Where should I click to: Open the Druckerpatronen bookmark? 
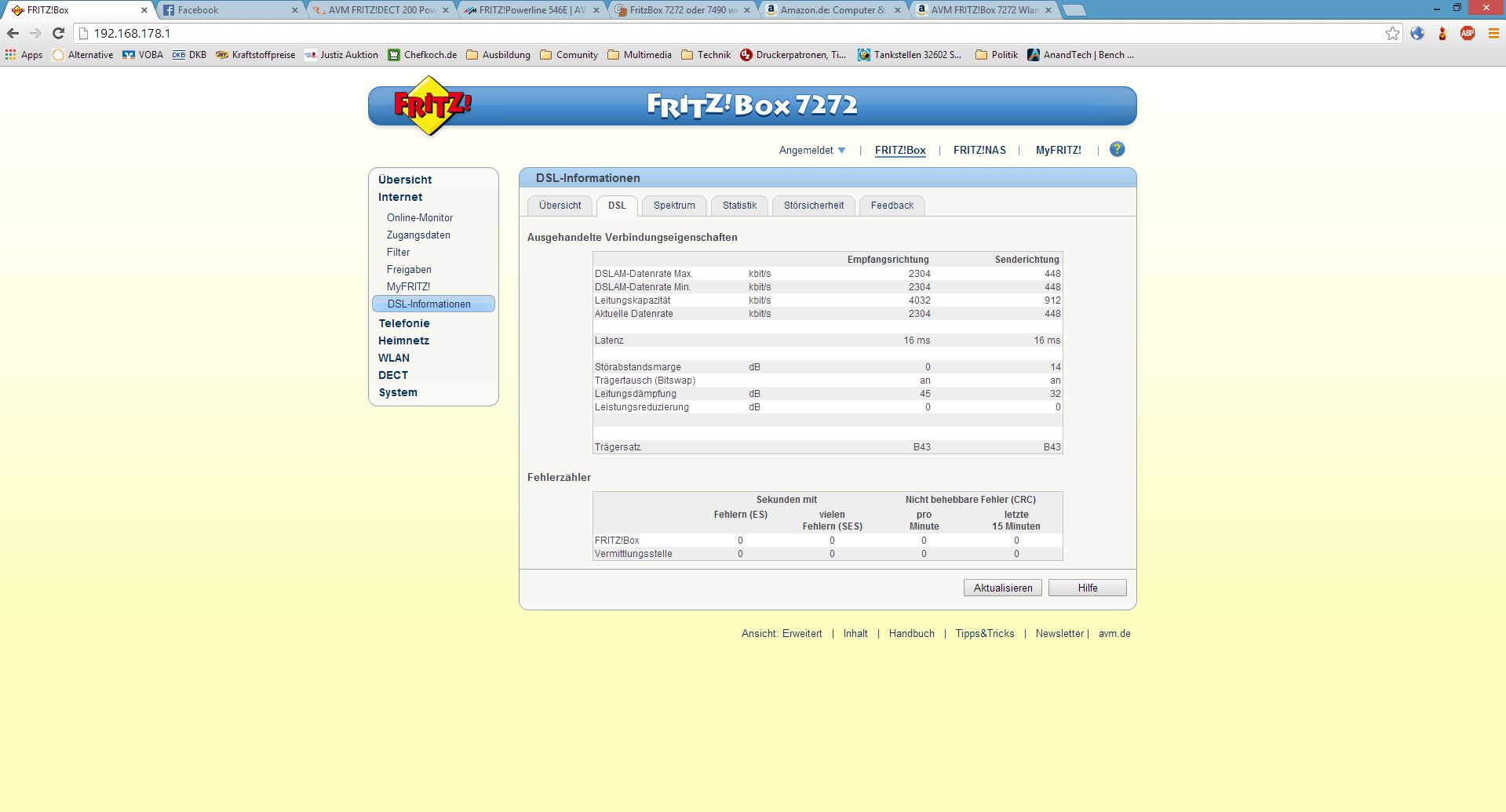click(x=793, y=55)
